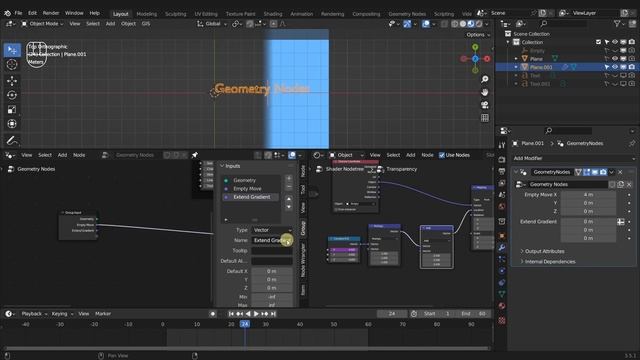Open the shader editor Object dropdown

pos(347,155)
